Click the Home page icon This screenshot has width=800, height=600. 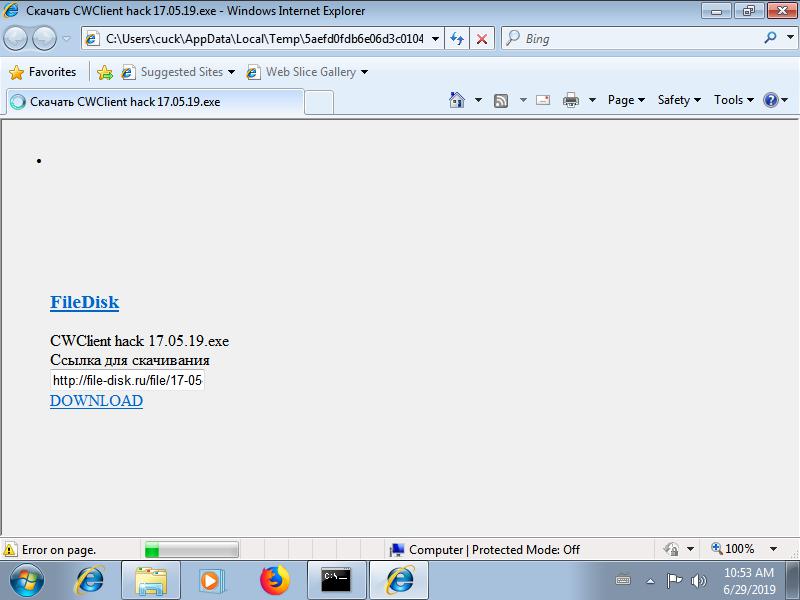click(457, 100)
